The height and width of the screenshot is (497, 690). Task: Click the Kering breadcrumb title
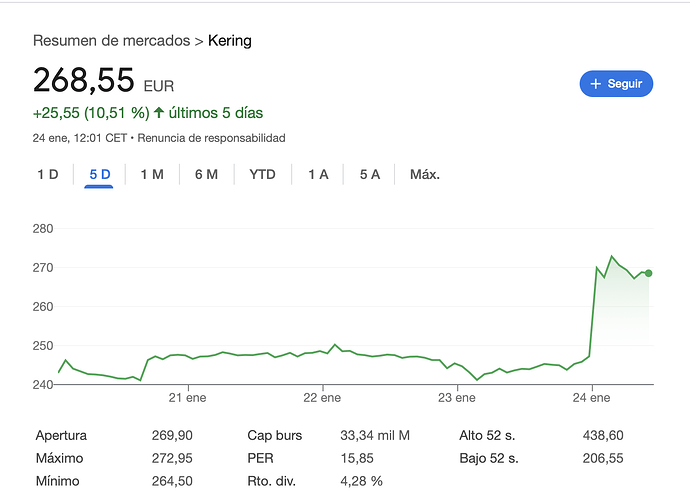[x=230, y=40]
